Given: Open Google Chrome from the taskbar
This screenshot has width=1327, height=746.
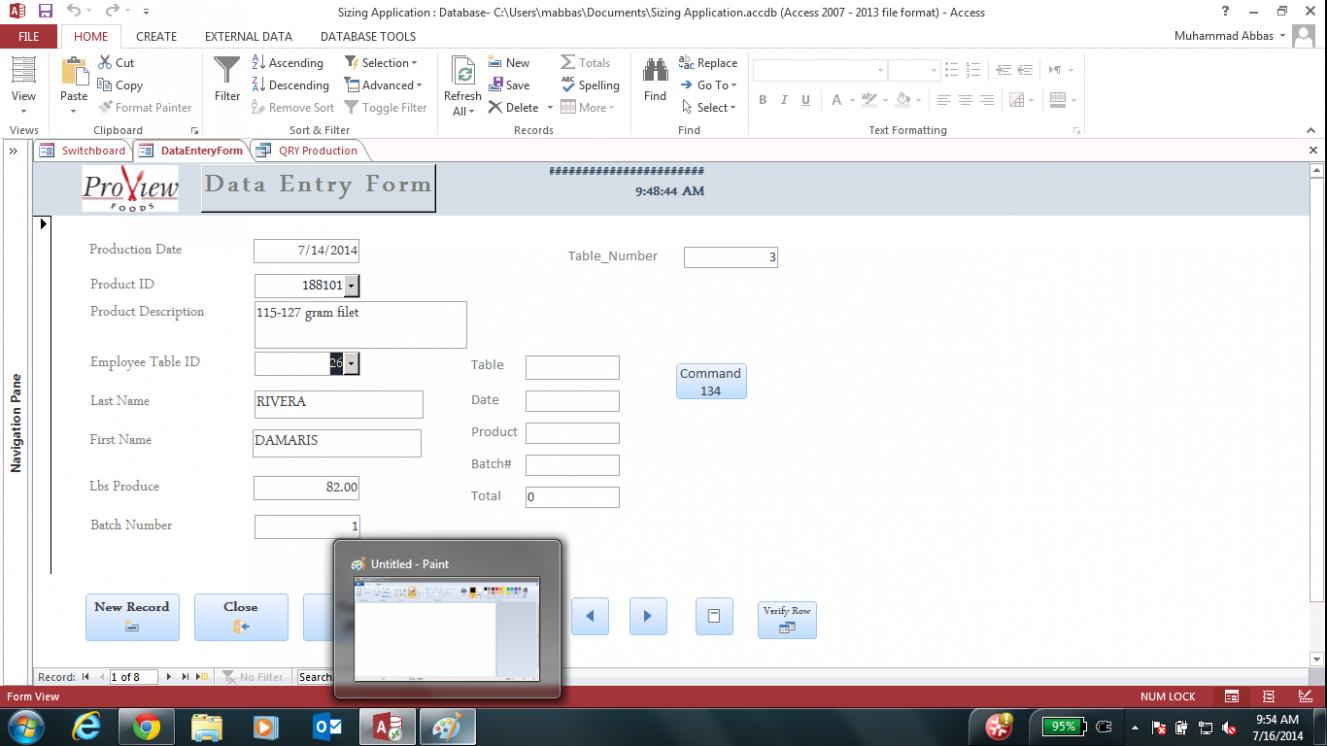Looking at the screenshot, I should 146,727.
